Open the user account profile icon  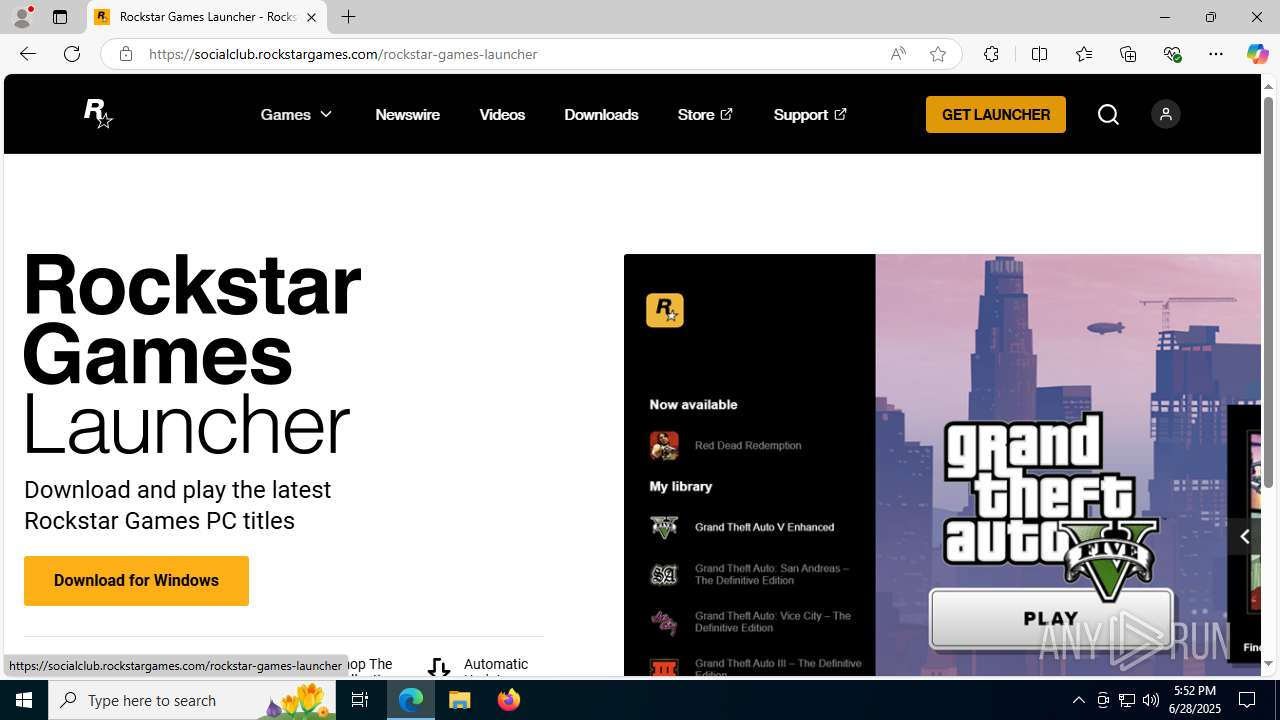(x=1165, y=114)
